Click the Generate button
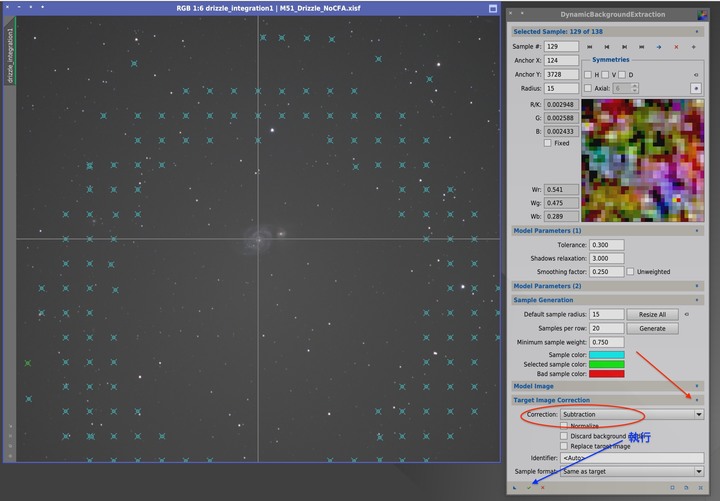This screenshot has height=501, width=720. pyautogui.click(x=652, y=329)
